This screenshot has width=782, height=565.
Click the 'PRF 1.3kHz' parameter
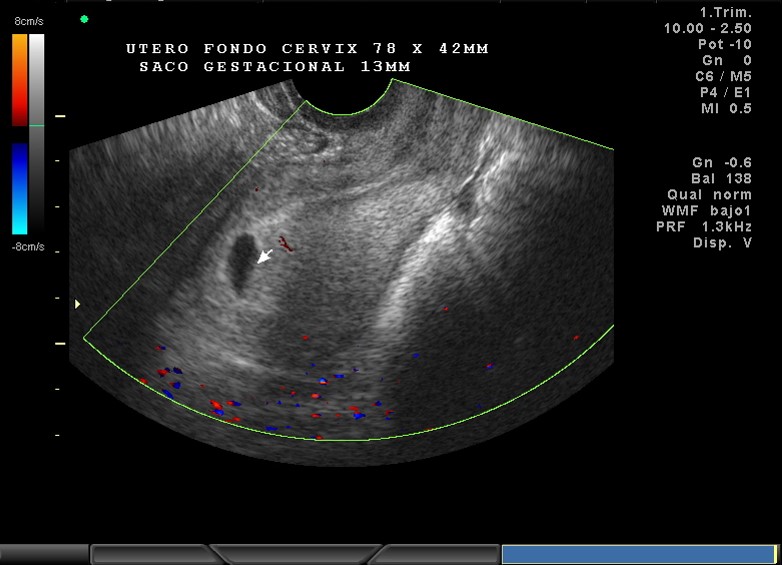pos(710,227)
